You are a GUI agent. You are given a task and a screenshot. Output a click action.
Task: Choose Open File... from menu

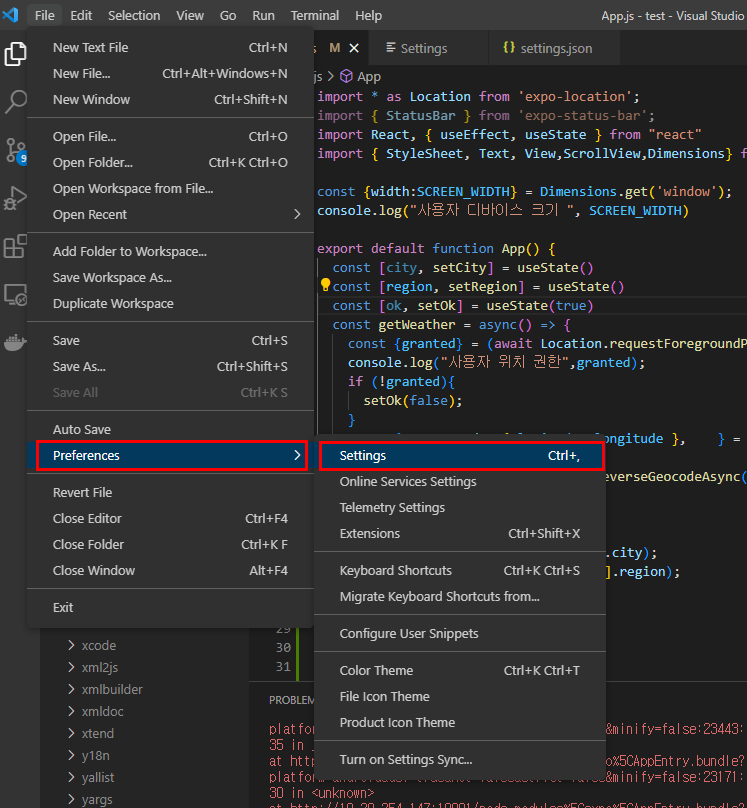pos(170,137)
